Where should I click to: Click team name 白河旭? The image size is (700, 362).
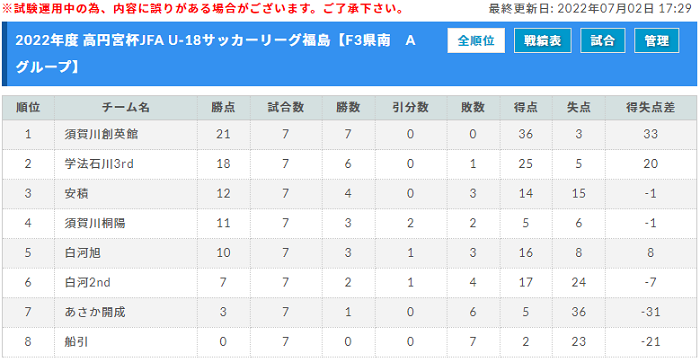[83, 253]
